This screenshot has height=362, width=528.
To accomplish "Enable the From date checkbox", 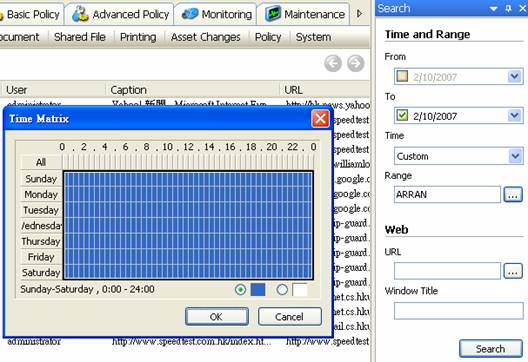I will pyautogui.click(x=402, y=76).
